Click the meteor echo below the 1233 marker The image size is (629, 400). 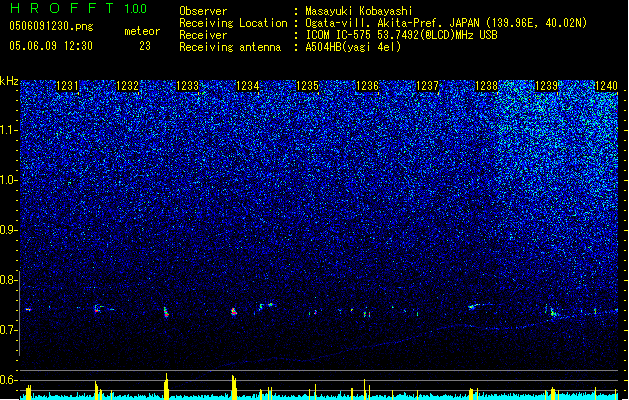(x=166, y=313)
